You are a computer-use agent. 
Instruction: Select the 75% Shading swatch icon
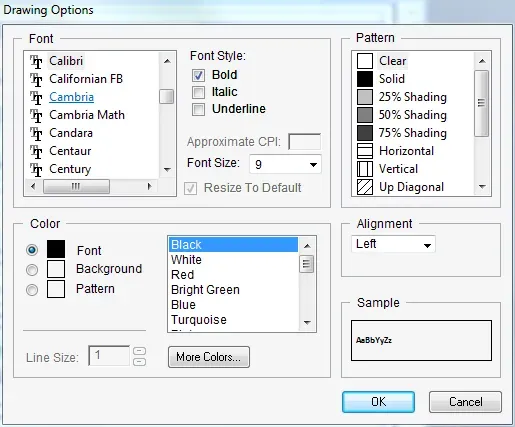pyautogui.click(x=365, y=133)
